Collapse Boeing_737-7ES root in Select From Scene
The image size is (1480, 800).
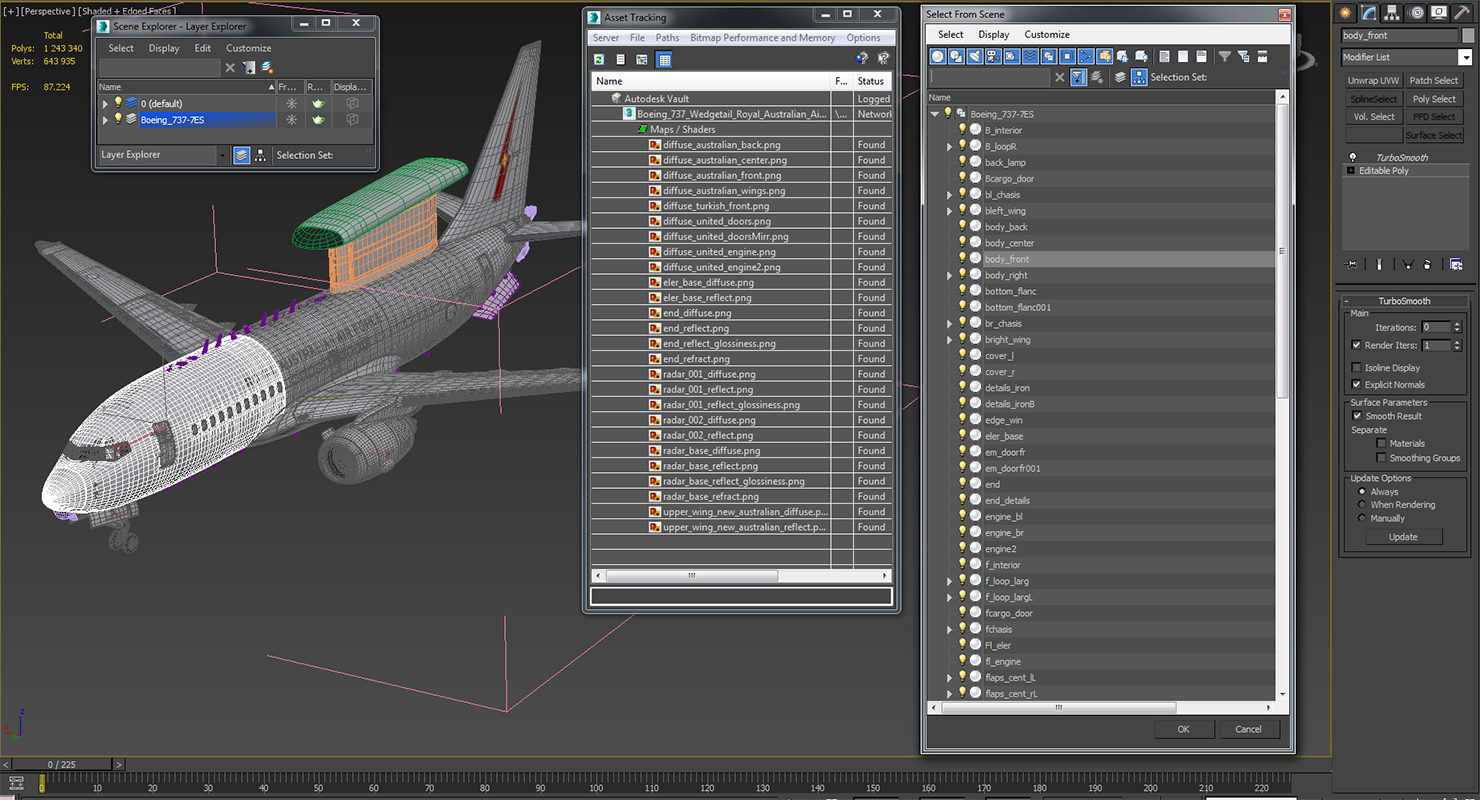point(935,114)
